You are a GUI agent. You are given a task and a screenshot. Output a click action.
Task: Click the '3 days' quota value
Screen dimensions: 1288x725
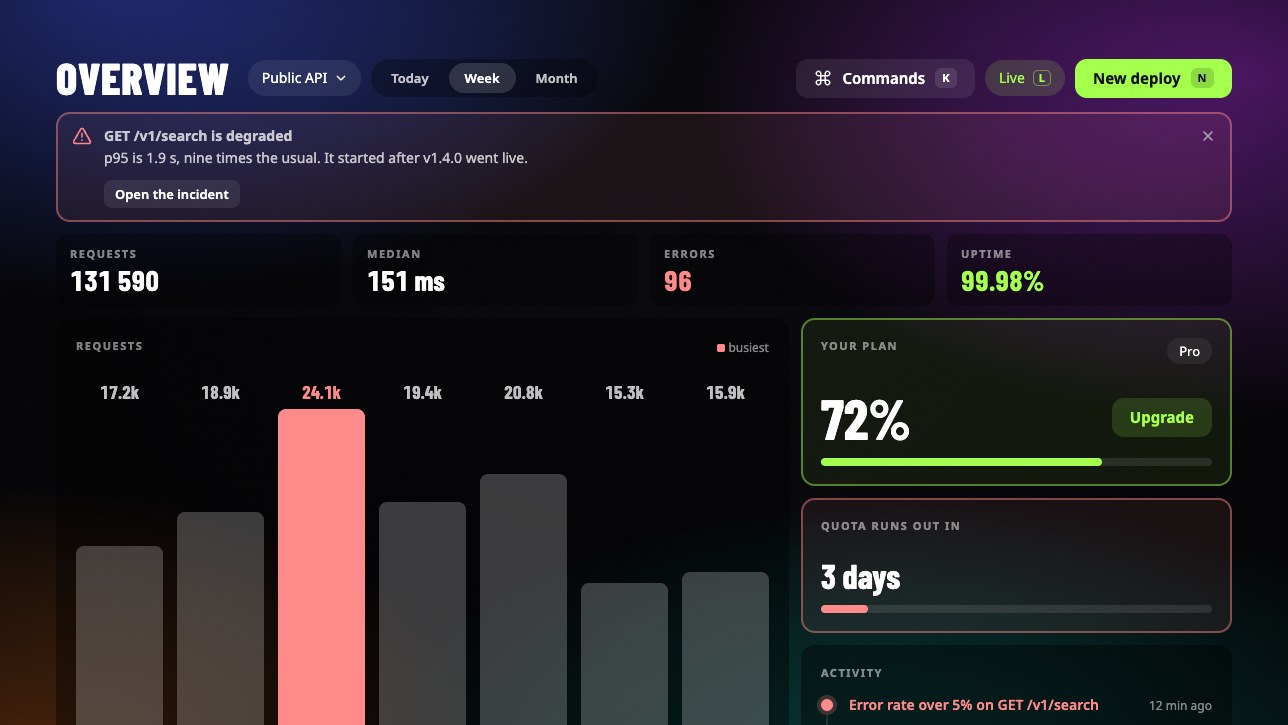[x=860, y=577]
